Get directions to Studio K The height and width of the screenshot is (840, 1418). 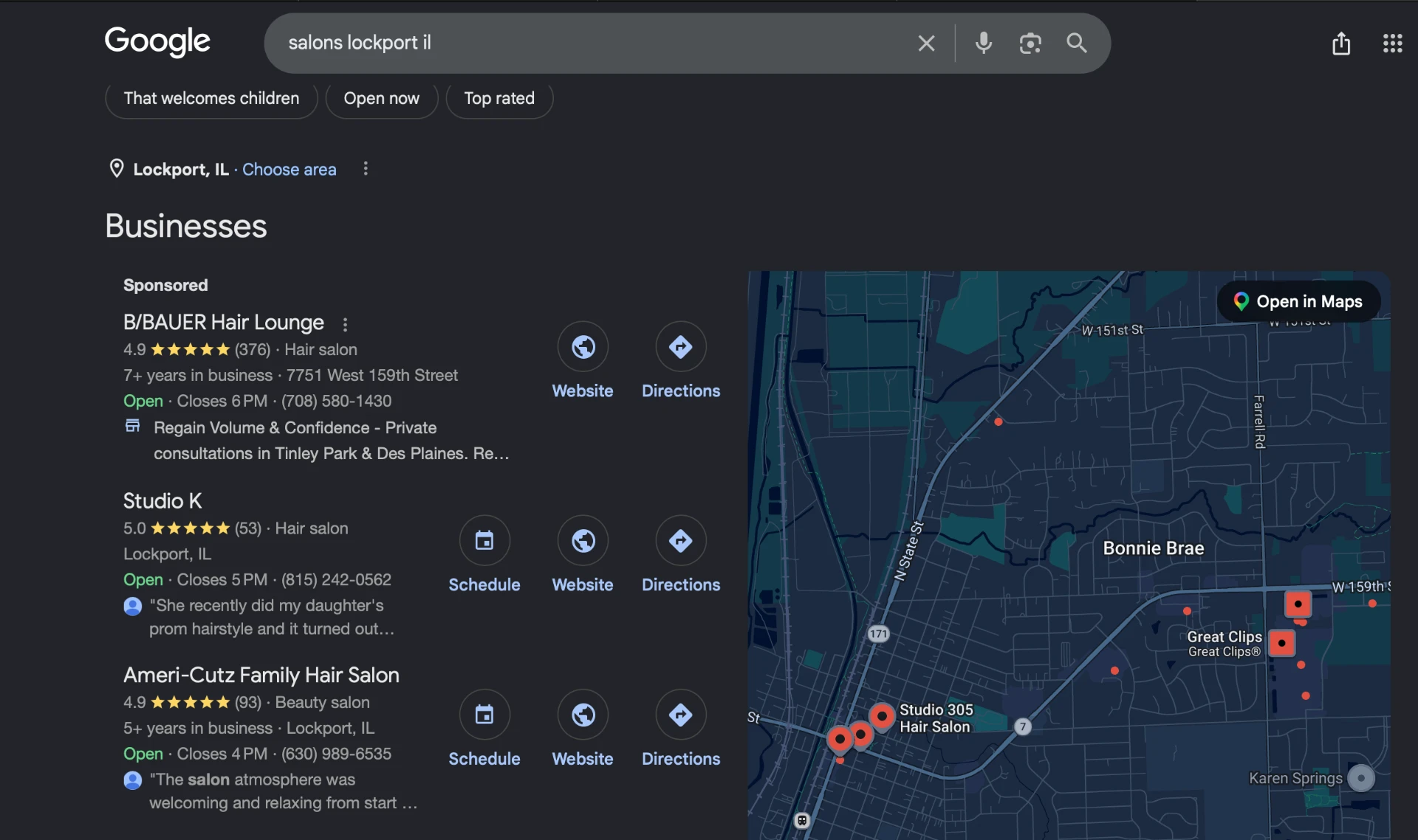point(680,541)
